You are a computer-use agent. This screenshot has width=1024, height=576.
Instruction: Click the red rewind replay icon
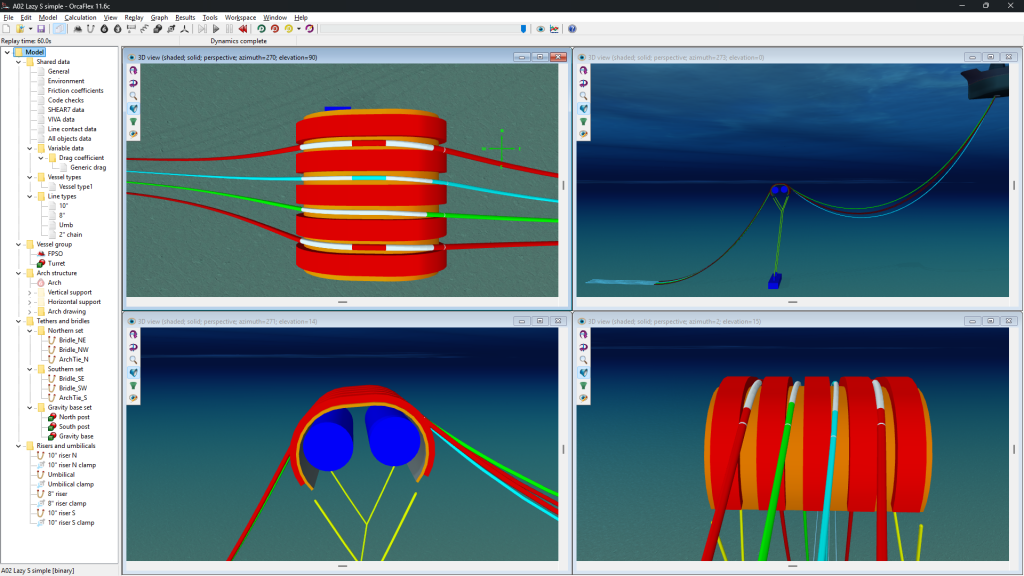pos(242,29)
